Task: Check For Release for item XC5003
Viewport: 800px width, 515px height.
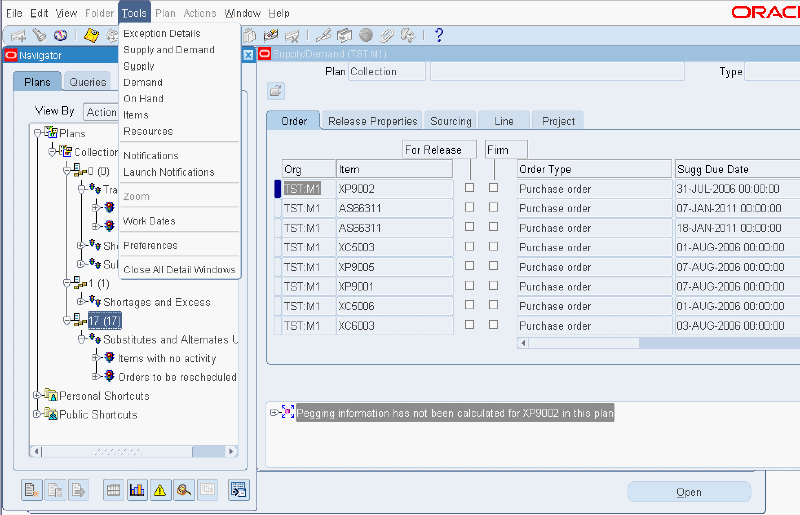Action: 469,247
